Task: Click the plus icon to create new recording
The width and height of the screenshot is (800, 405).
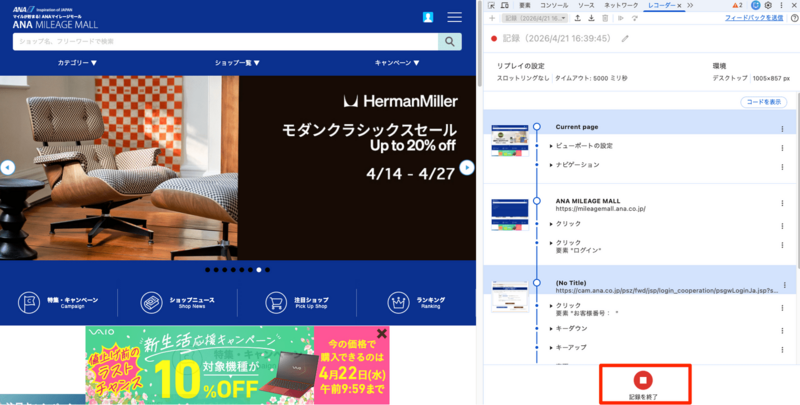Action: pyautogui.click(x=492, y=18)
